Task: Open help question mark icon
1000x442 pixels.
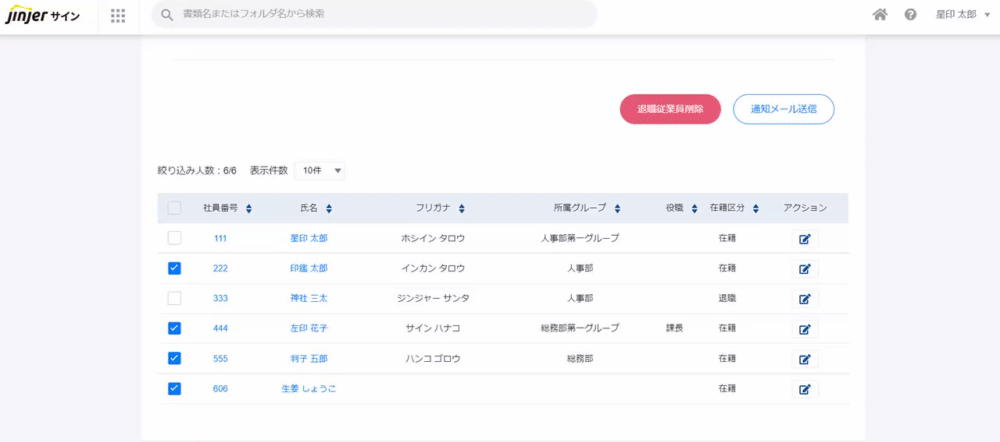Action: pyautogui.click(x=911, y=15)
